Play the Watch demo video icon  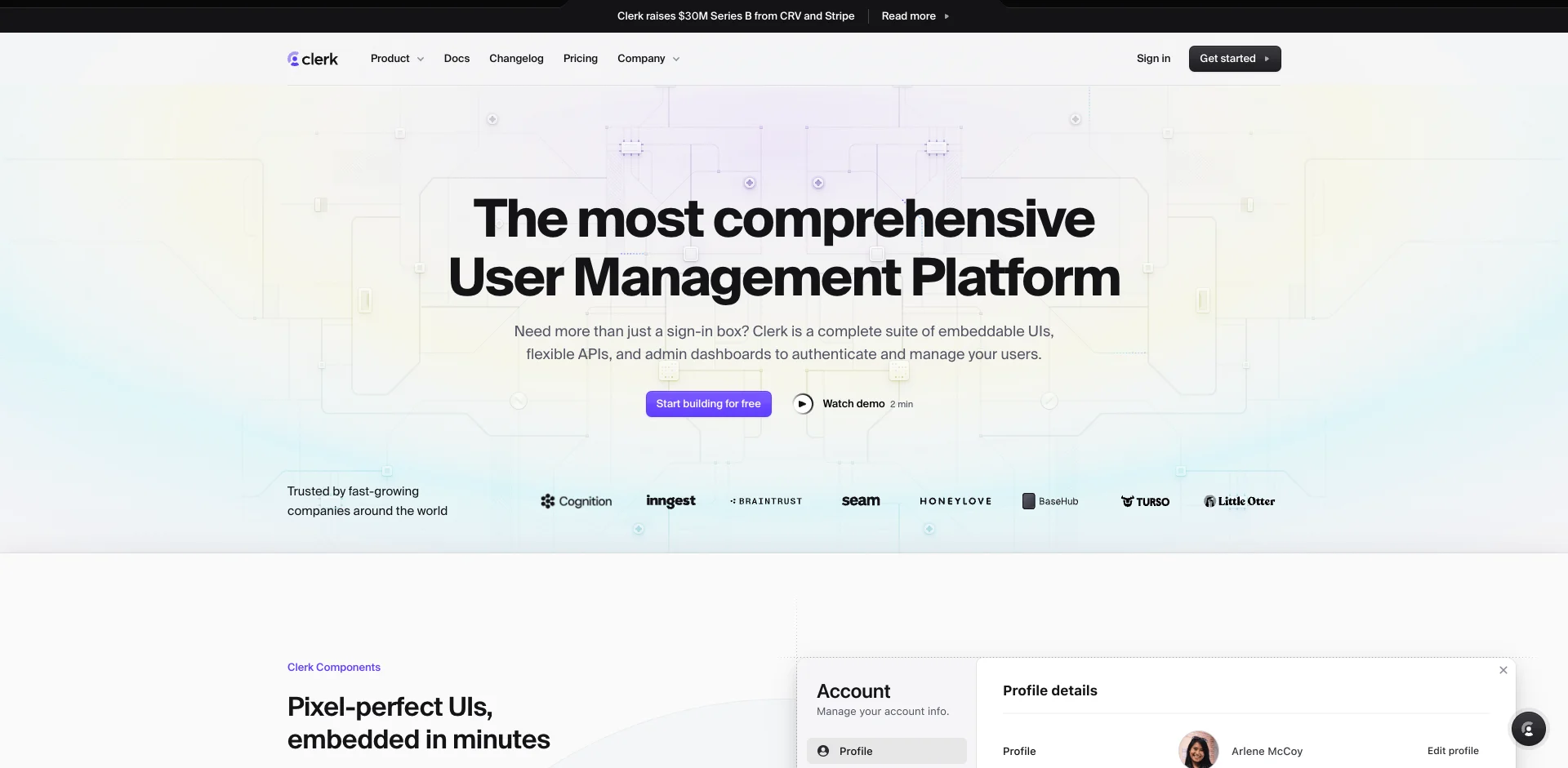click(803, 404)
